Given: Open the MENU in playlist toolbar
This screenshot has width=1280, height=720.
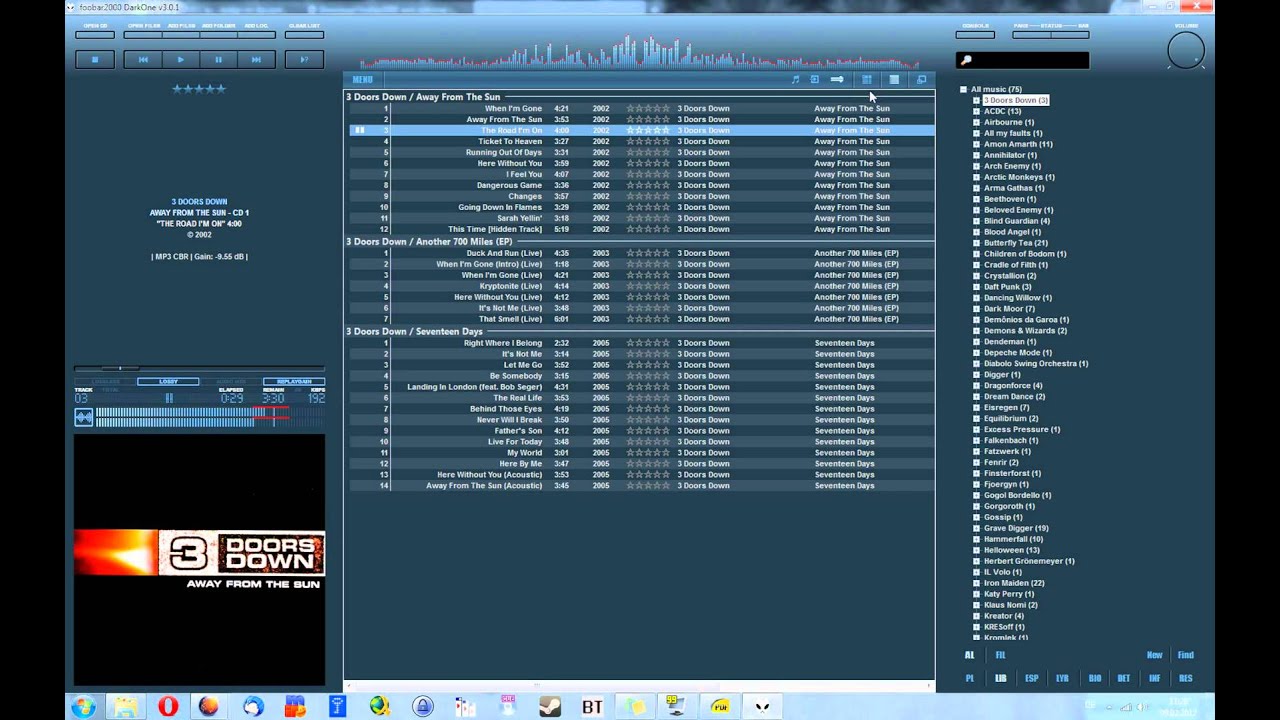Looking at the screenshot, I should pos(362,80).
